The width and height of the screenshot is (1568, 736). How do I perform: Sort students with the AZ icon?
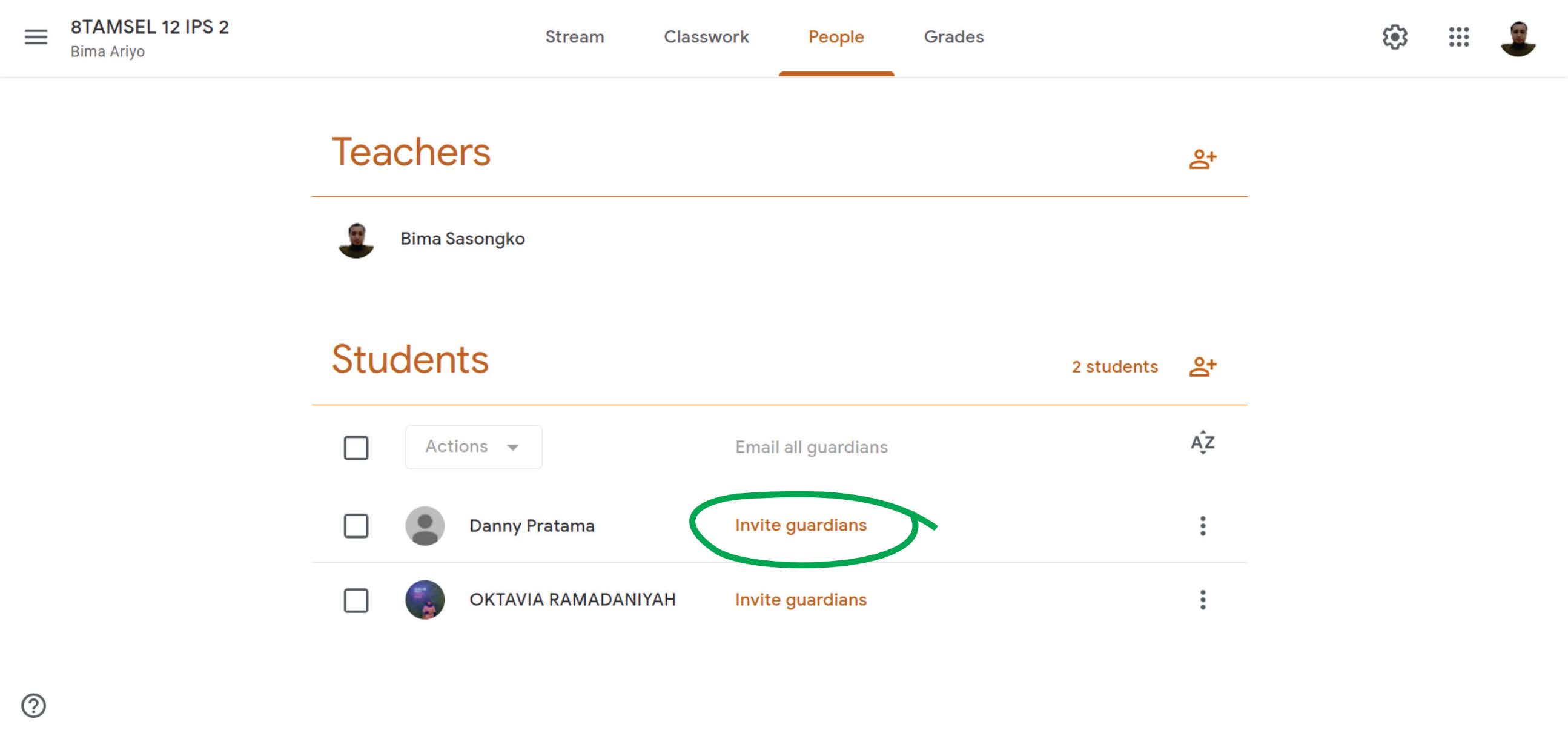tap(1202, 443)
